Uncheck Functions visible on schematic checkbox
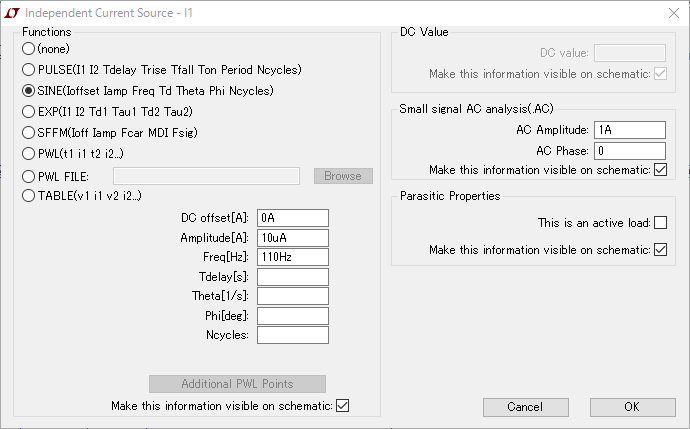The height and width of the screenshot is (429, 690). click(x=343, y=405)
